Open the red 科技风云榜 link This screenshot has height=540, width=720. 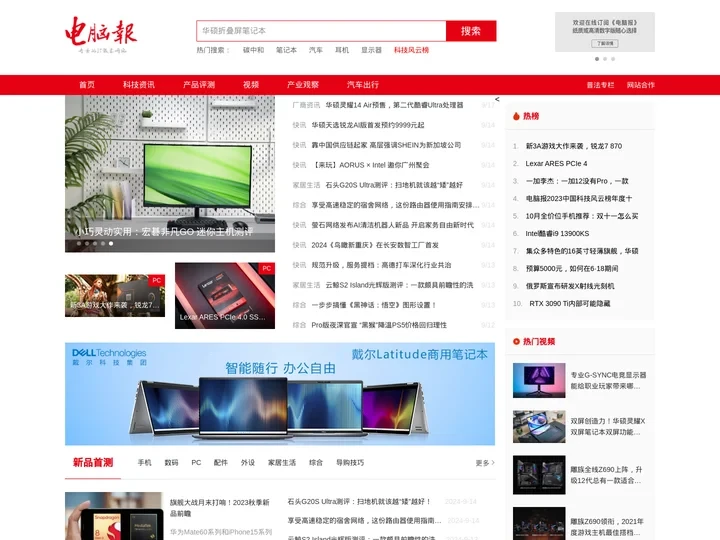411,50
